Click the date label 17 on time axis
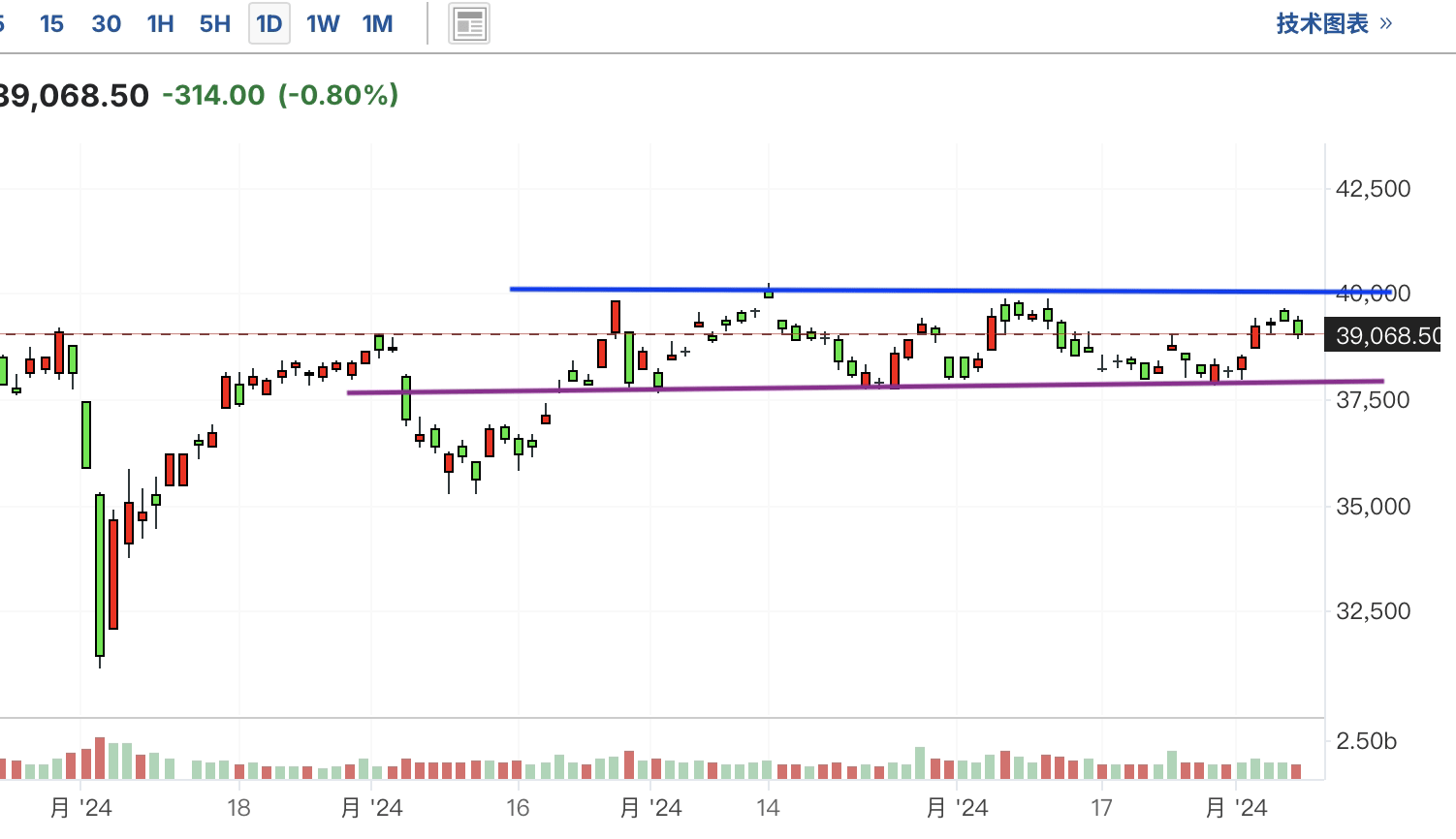 coord(1100,807)
